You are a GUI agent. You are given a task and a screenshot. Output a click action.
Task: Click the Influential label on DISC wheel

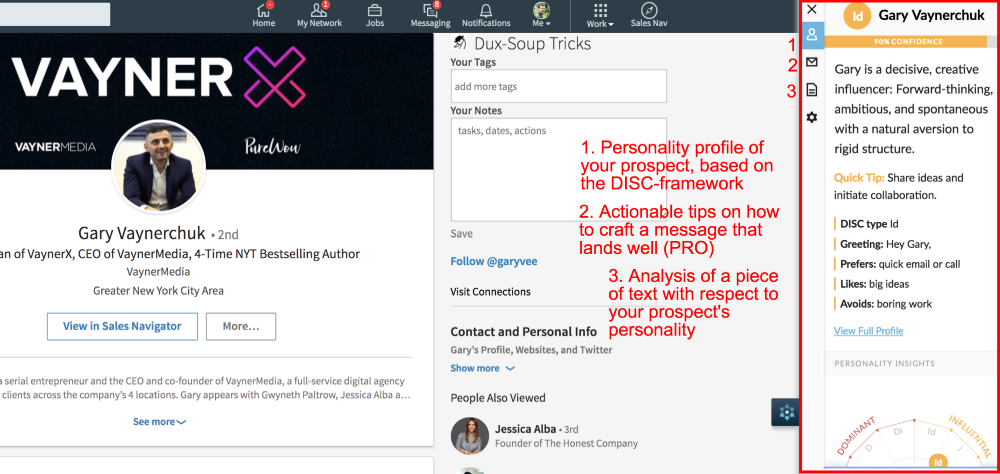pyautogui.click(x=972, y=437)
